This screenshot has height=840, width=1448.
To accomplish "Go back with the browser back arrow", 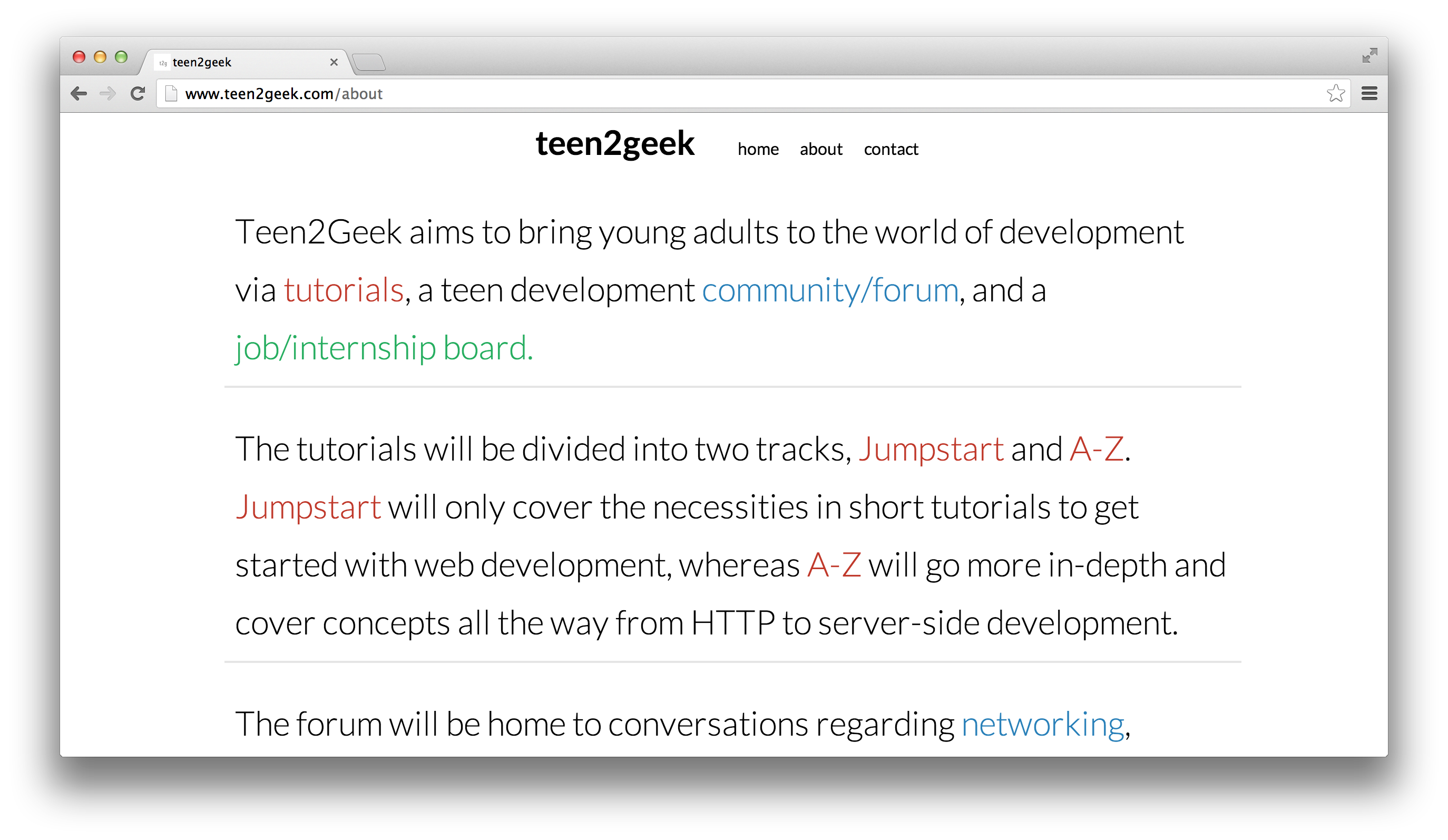I will 79,93.
